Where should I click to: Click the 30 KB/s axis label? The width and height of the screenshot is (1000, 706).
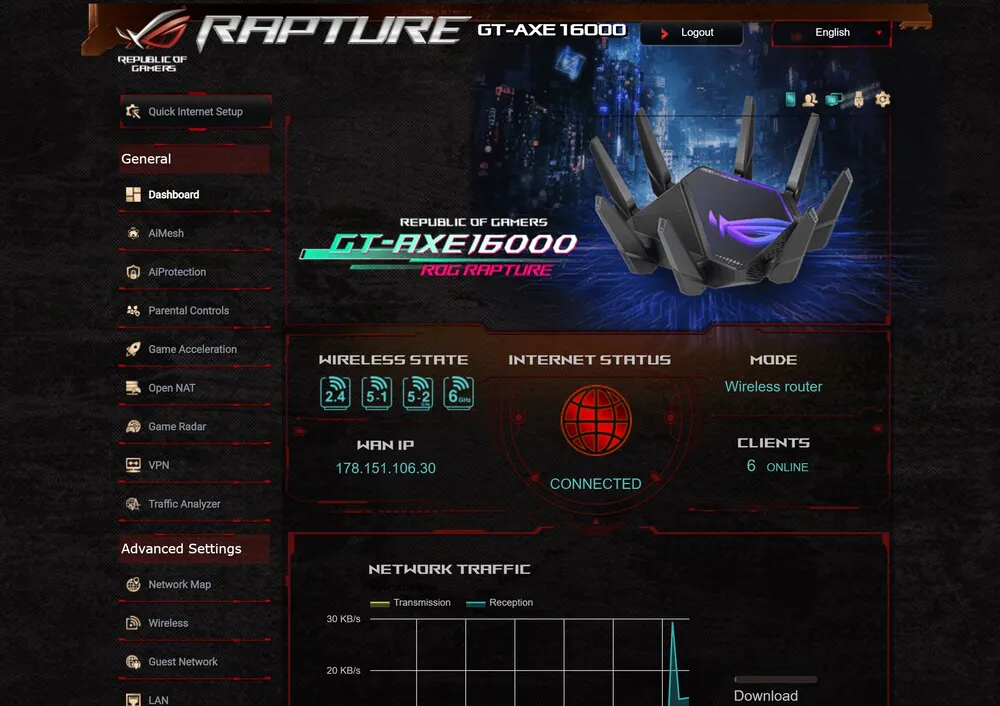[x=343, y=619]
